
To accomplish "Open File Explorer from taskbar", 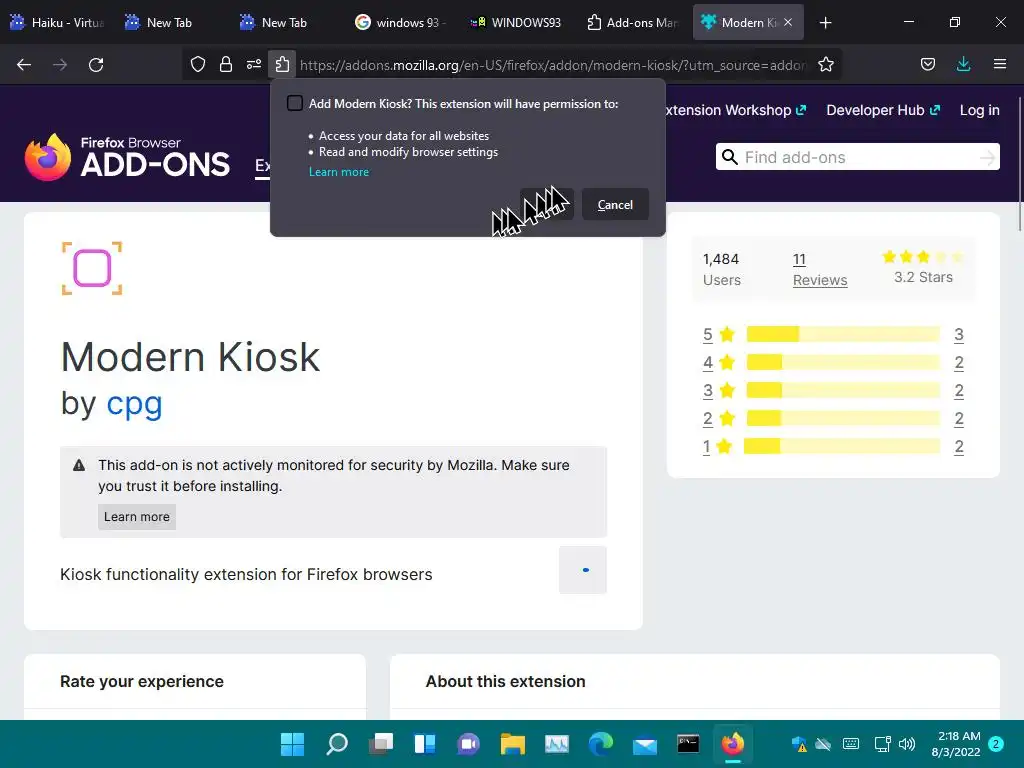I will [x=513, y=744].
